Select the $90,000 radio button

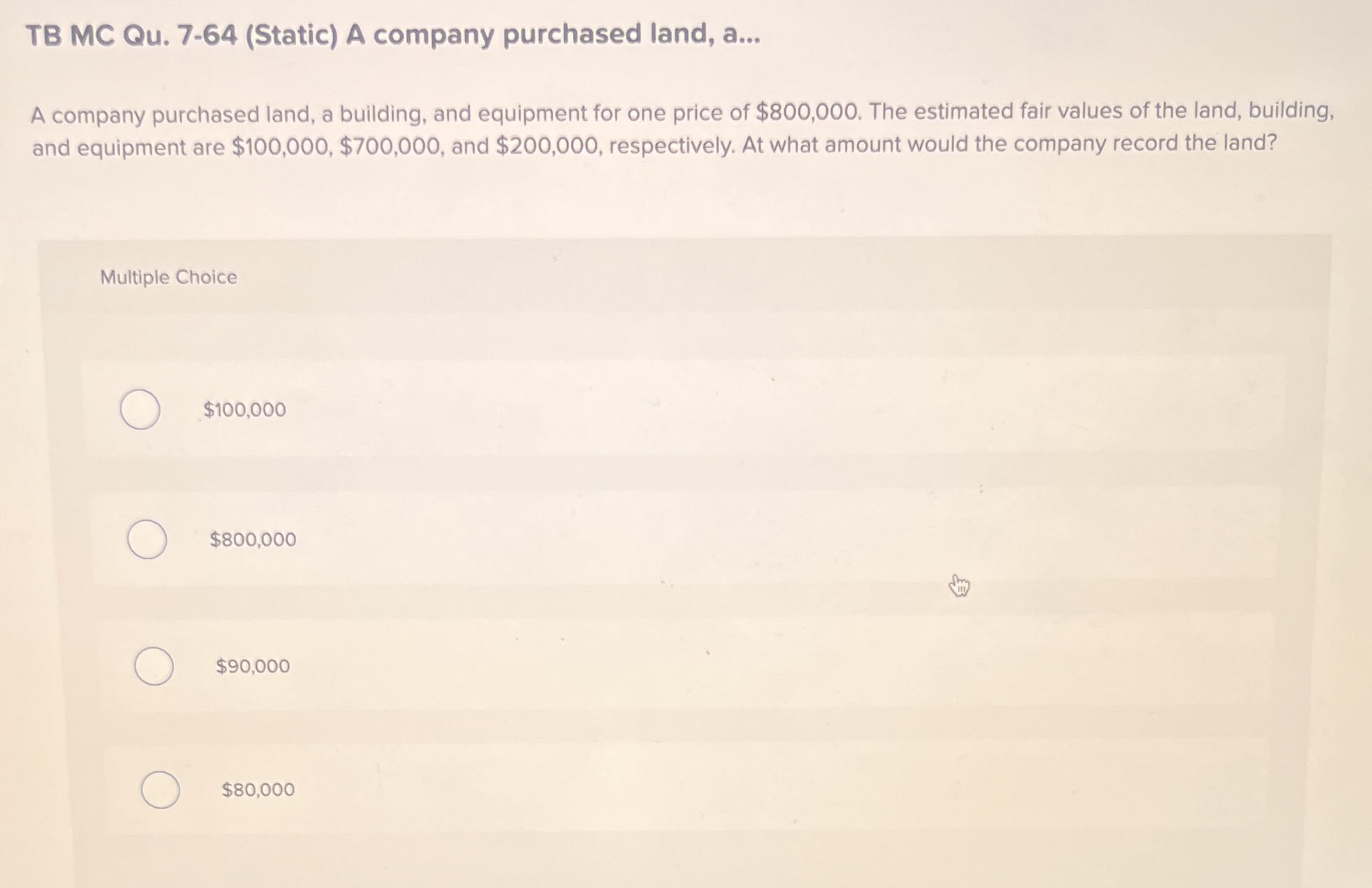(155, 665)
